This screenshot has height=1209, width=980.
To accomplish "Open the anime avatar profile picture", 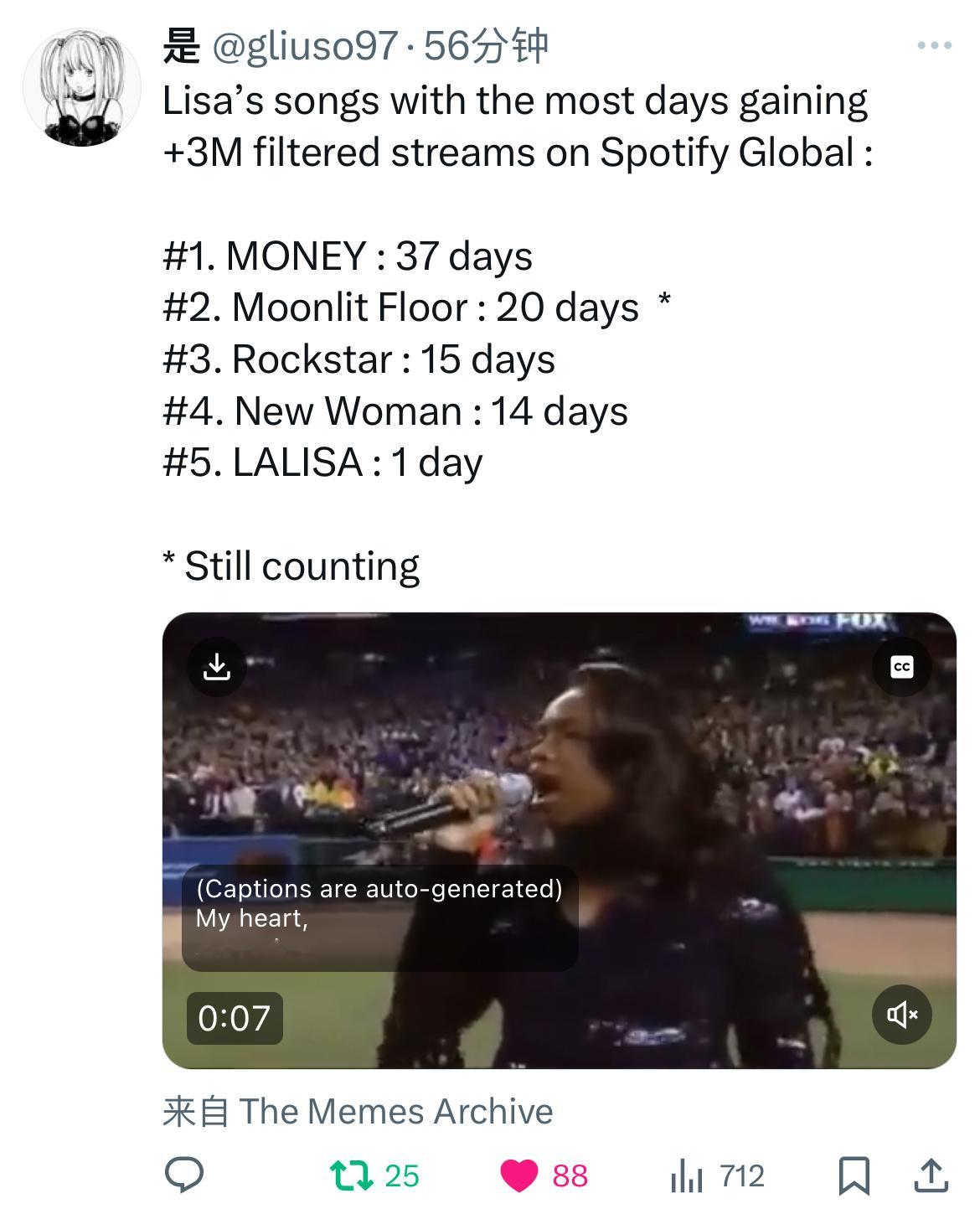I will [82, 87].
